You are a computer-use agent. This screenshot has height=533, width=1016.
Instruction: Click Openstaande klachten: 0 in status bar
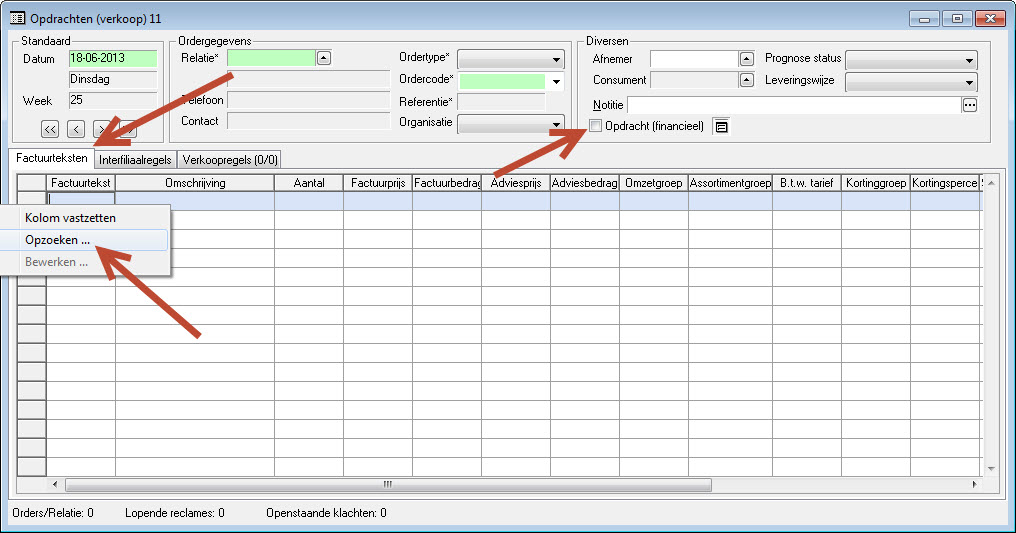pos(327,513)
